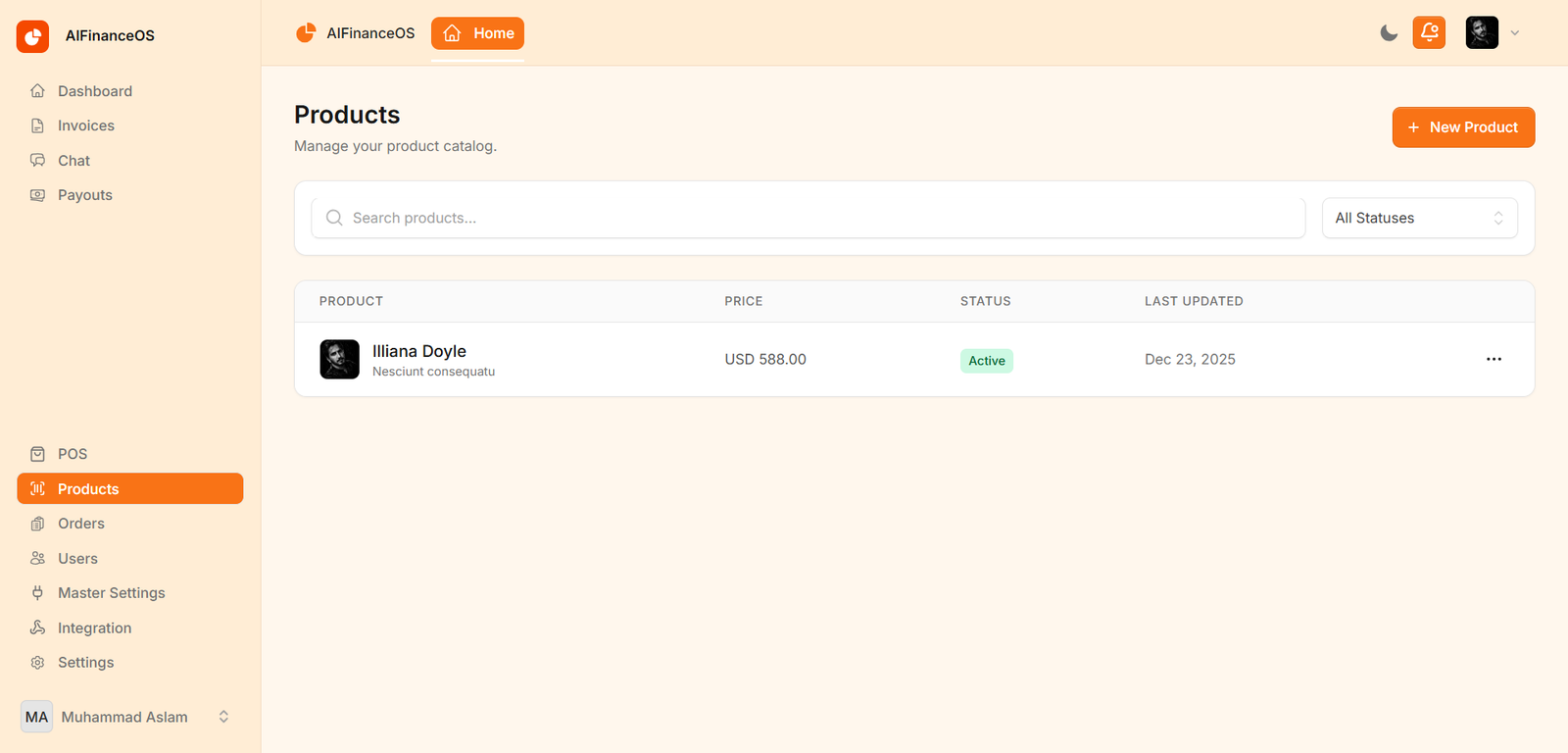Open the Illiana Doyle row actions menu

pyautogui.click(x=1494, y=359)
